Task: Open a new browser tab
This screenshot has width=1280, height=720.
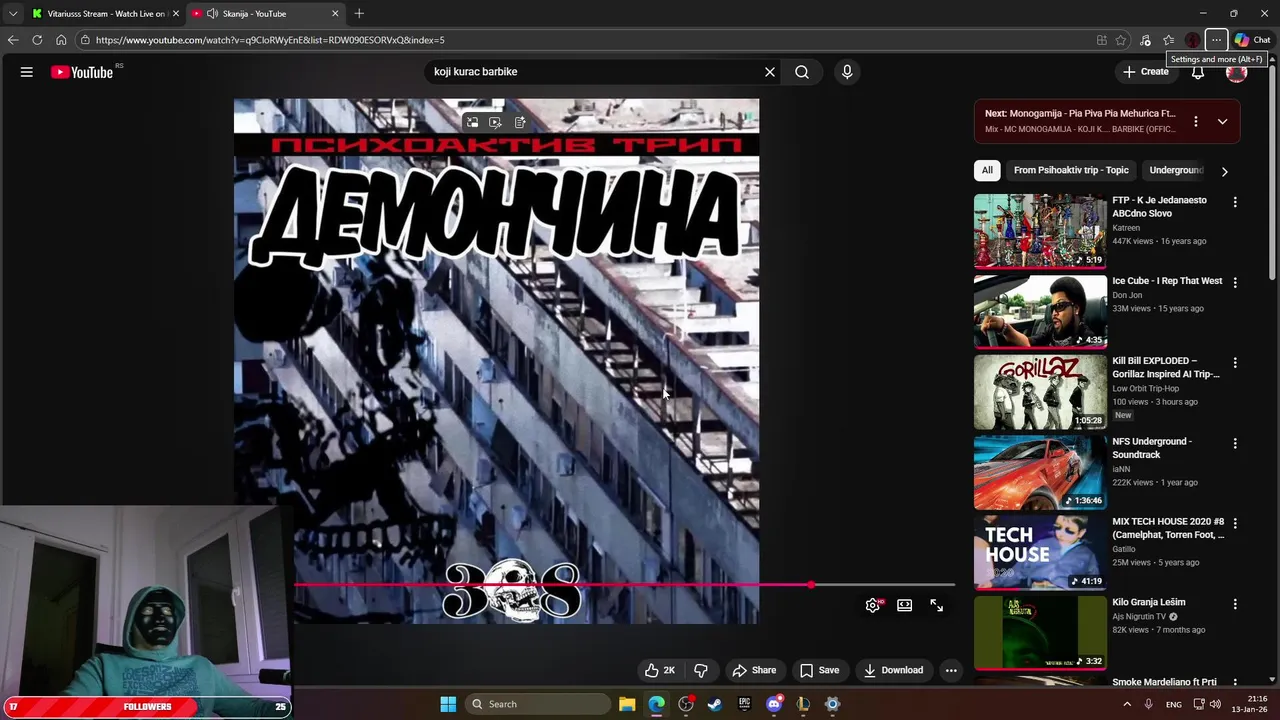Action: tap(359, 14)
